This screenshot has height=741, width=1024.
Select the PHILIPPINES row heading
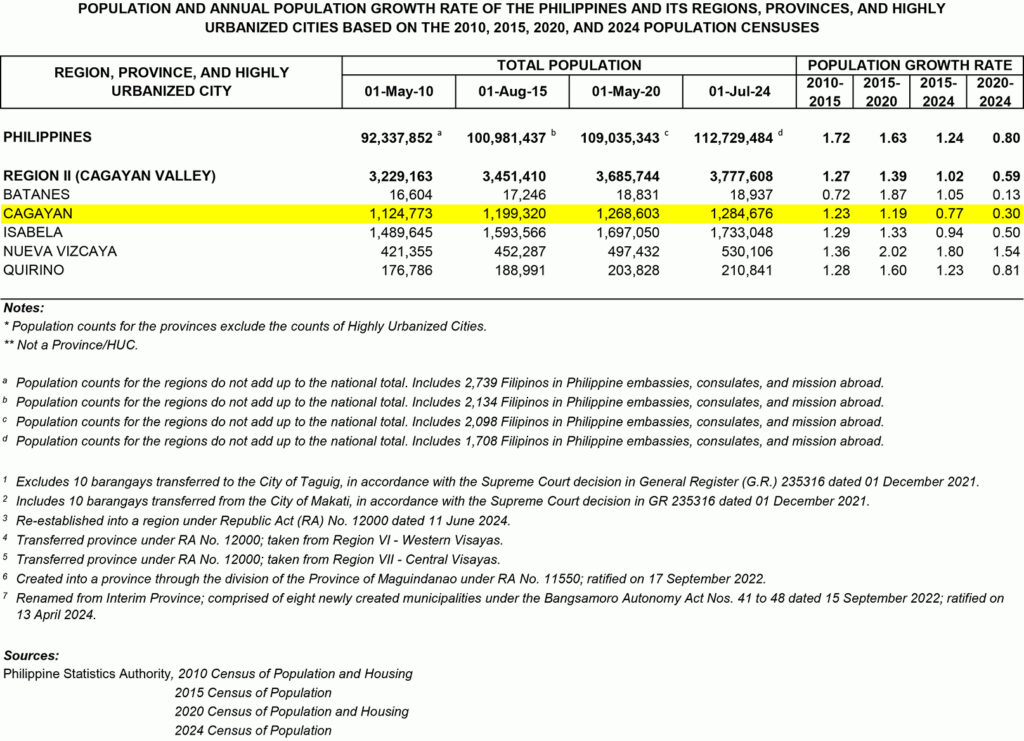[x=48, y=137]
